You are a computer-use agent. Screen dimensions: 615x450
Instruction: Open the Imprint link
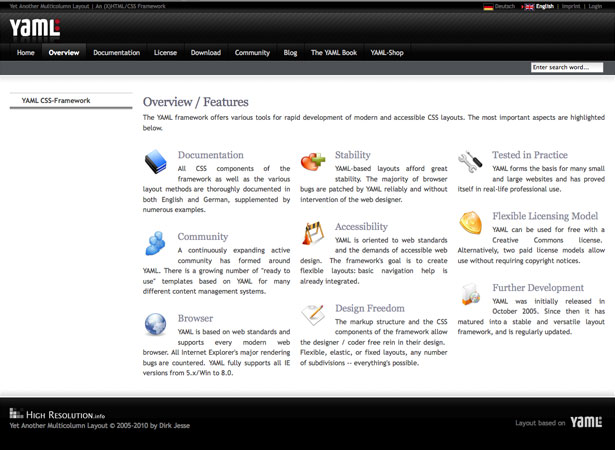(571, 6)
